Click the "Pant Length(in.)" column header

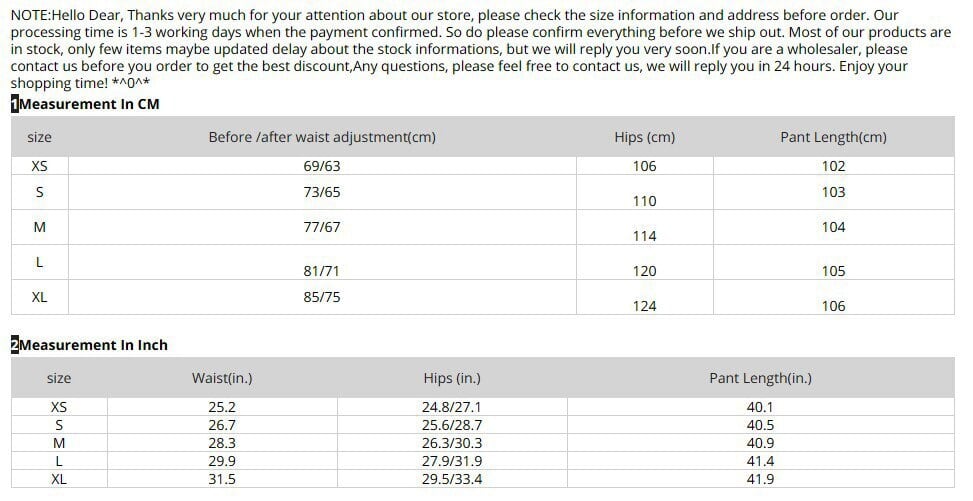pos(760,378)
